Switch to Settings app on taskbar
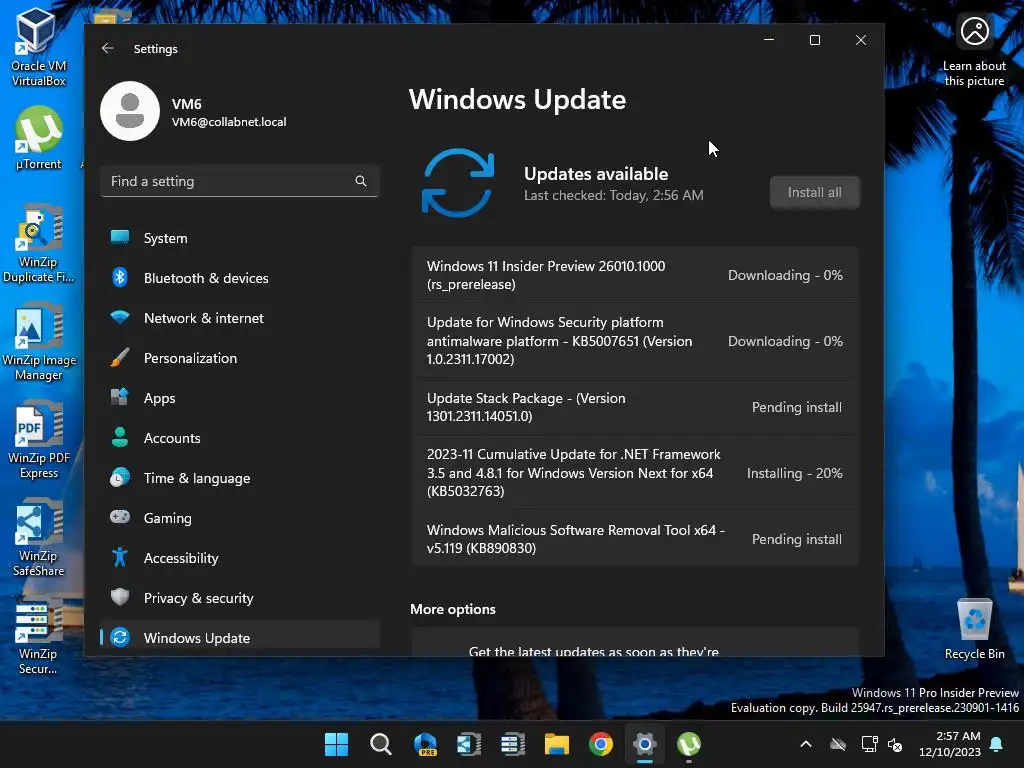The width and height of the screenshot is (1024, 768). 645,744
